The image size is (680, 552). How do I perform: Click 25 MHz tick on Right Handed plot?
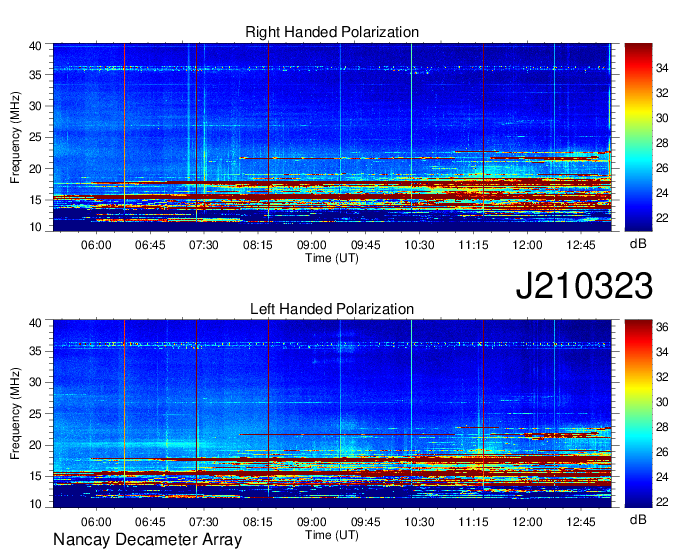tap(35, 137)
